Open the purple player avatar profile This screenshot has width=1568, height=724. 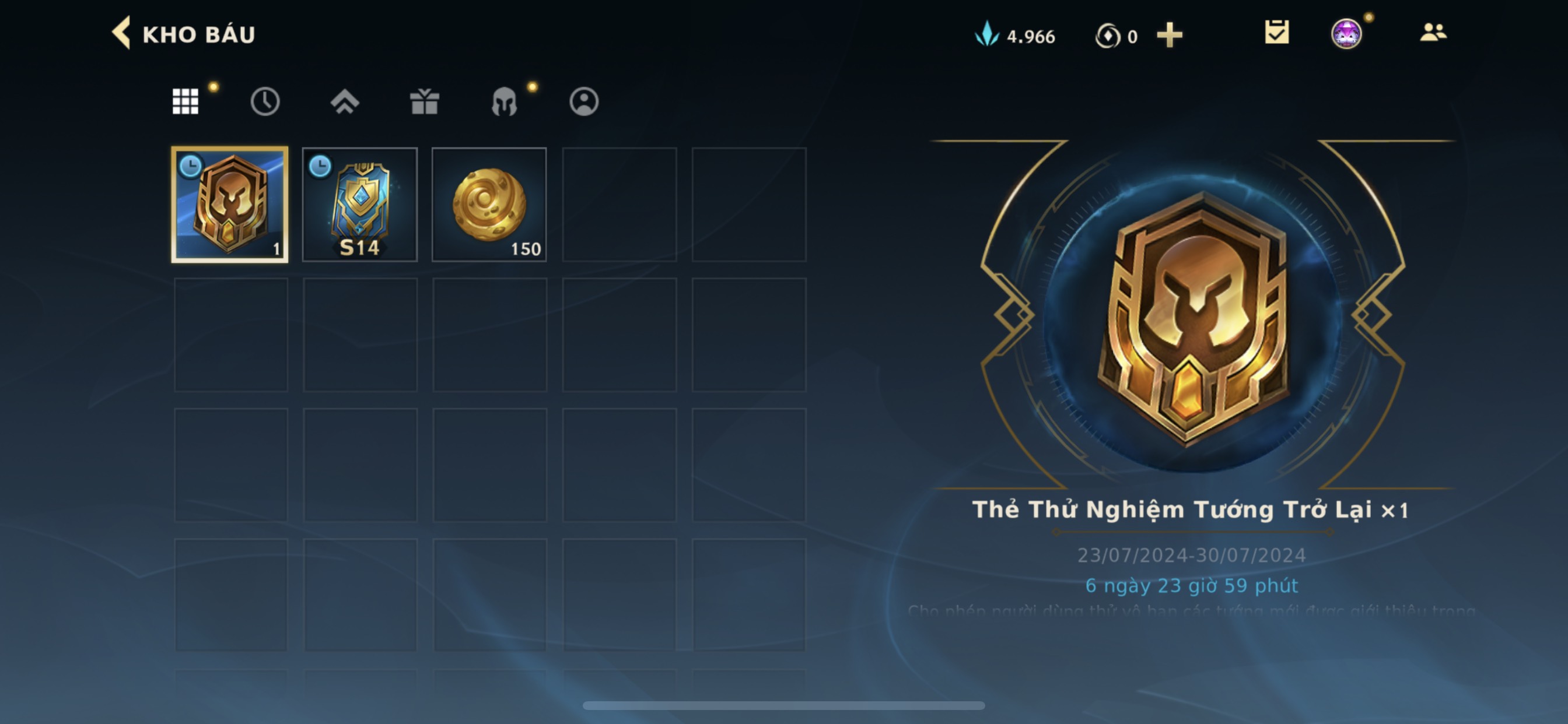pyautogui.click(x=1346, y=33)
